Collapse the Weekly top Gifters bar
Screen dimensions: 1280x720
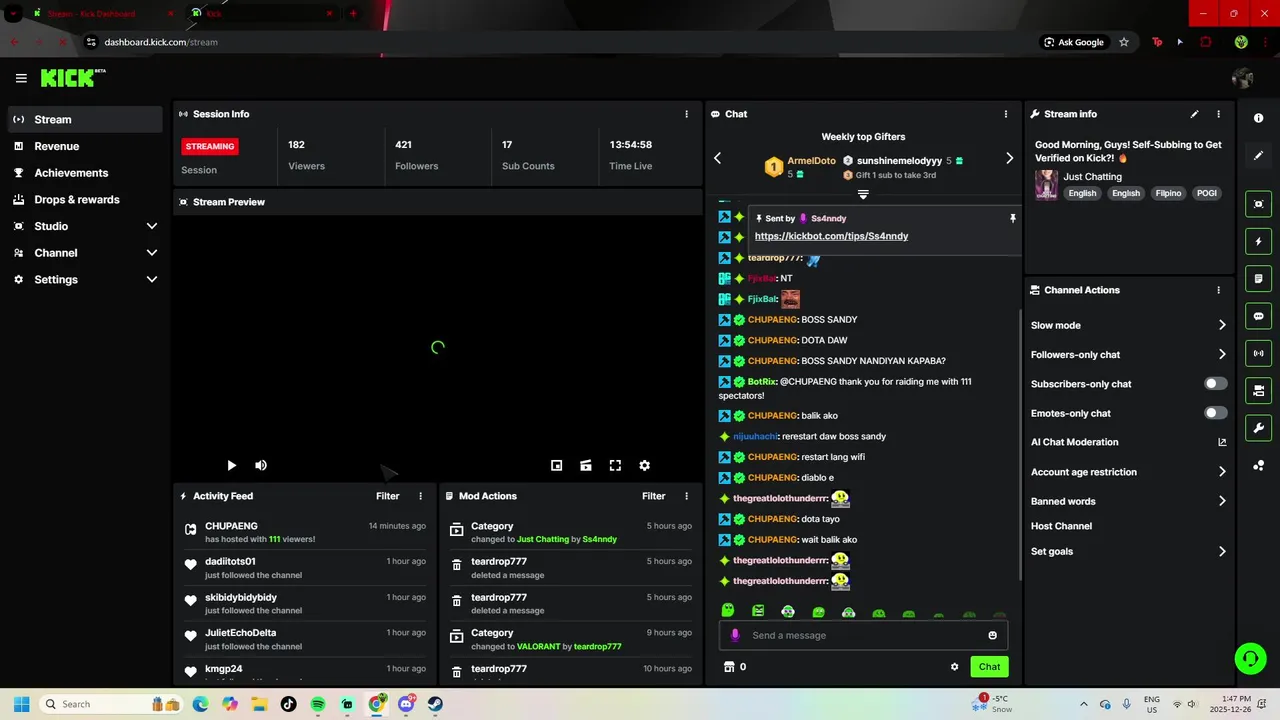point(863,194)
